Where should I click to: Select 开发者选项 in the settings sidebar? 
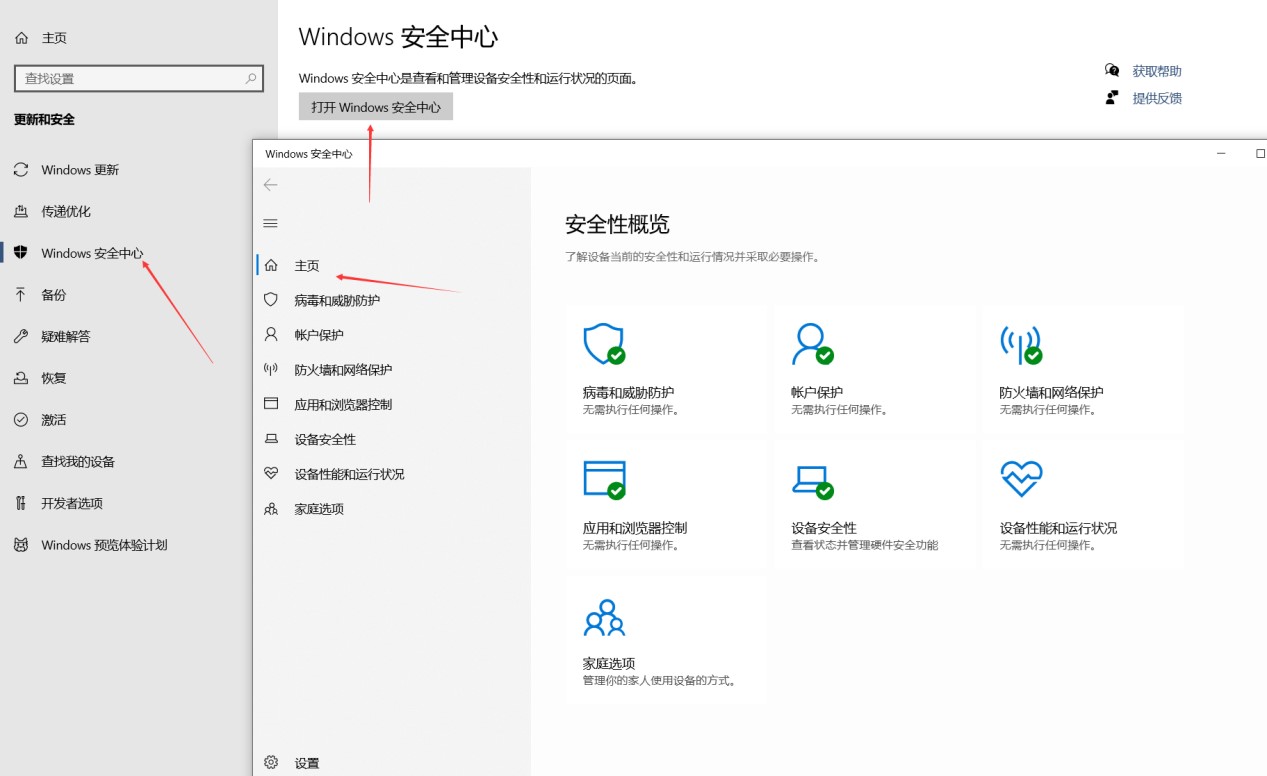pyautogui.click(x=71, y=503)
